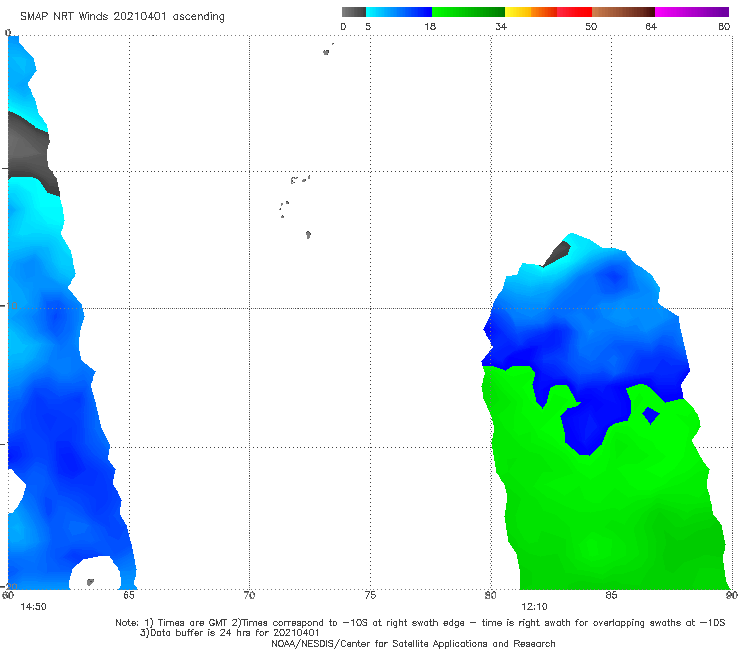Click the longitude label '75' on the axis

click(370, 595)
